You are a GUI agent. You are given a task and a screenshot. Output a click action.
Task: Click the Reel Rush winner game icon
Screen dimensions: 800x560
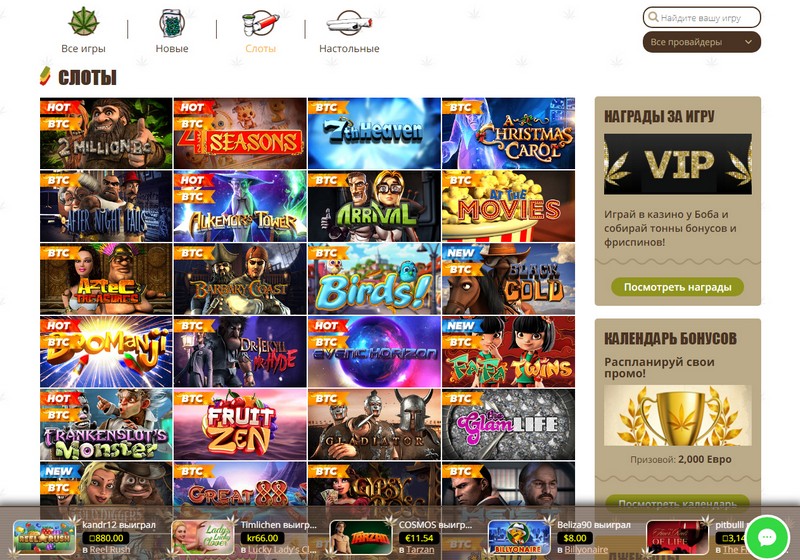44,537
